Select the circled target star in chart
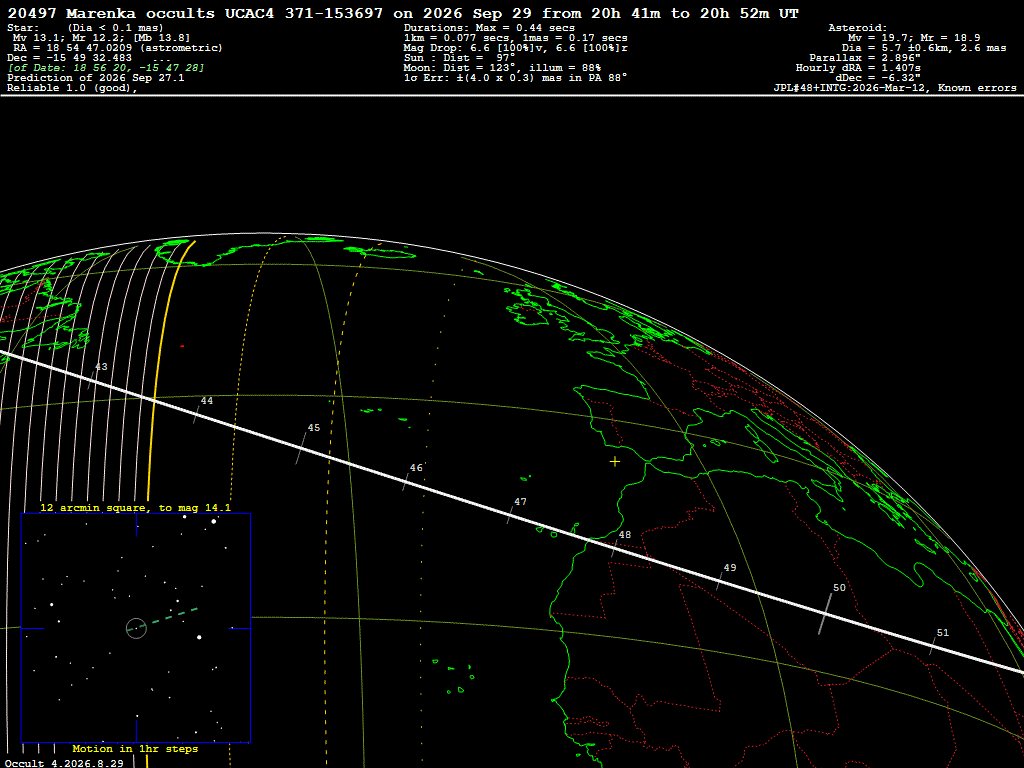Viewport: 1024px width, 768px height. (136, 628)
